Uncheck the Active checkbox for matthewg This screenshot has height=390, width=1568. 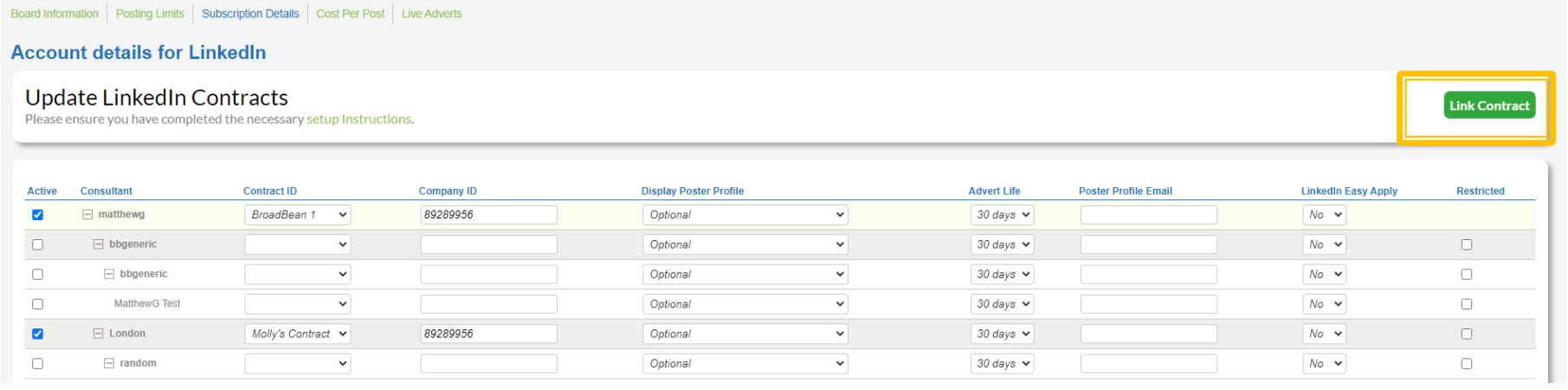click(37, 215)
